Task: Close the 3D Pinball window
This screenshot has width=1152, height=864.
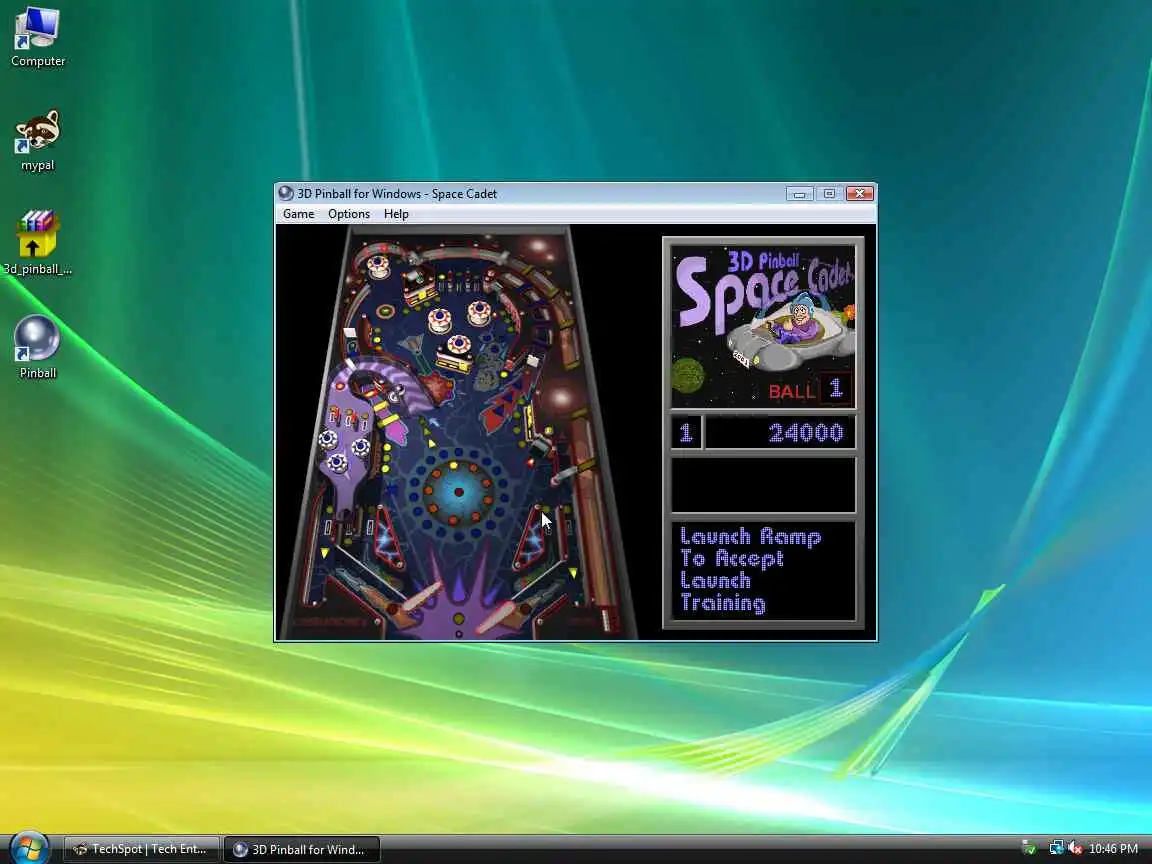Action: (x=860, y=193)
